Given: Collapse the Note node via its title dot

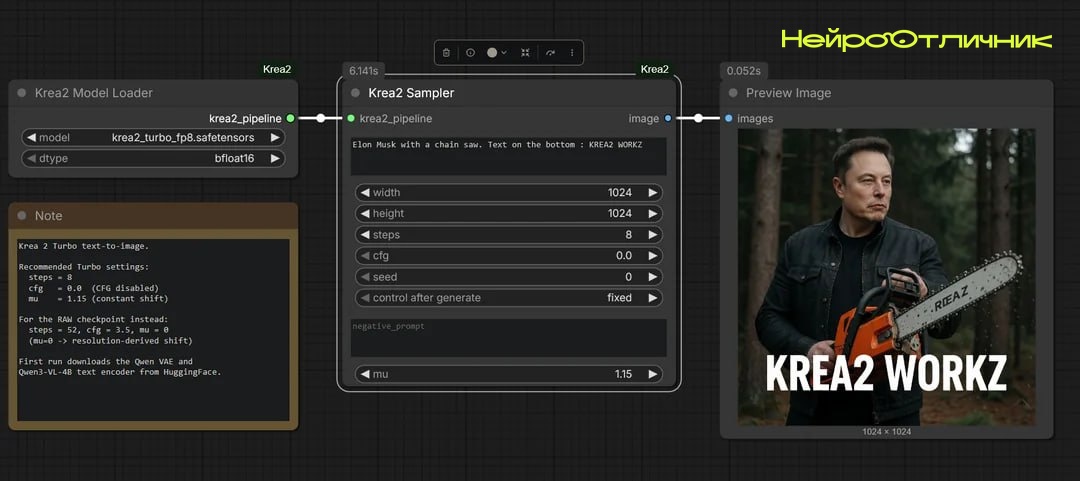Looking at the screenshot, I should pyautogui.click(x=21, y=216).
